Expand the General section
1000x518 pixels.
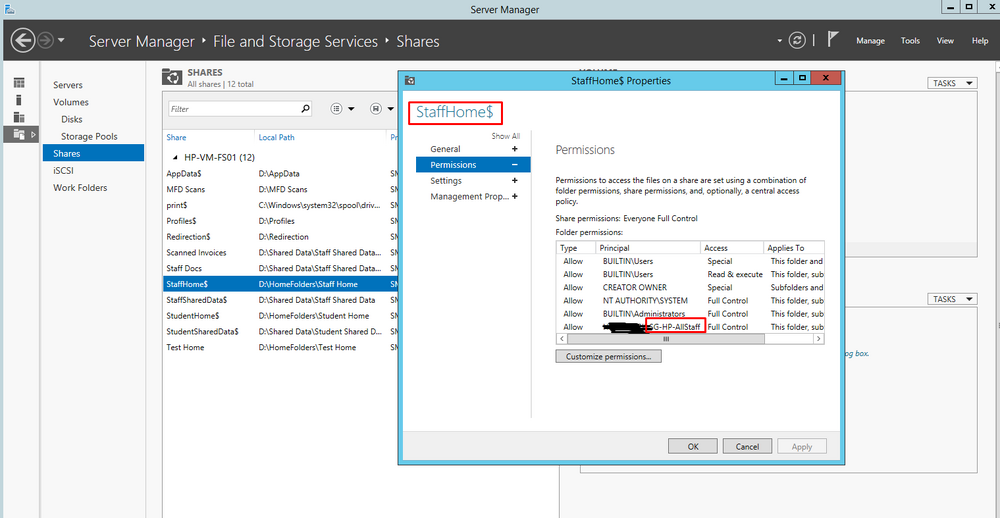point(515,149)
